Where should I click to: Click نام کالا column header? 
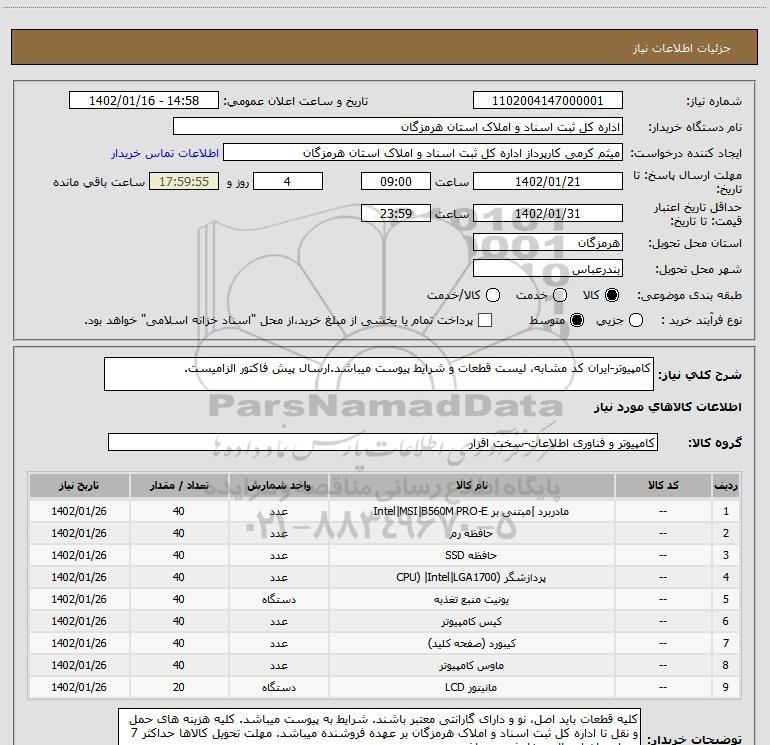(471, 485)
